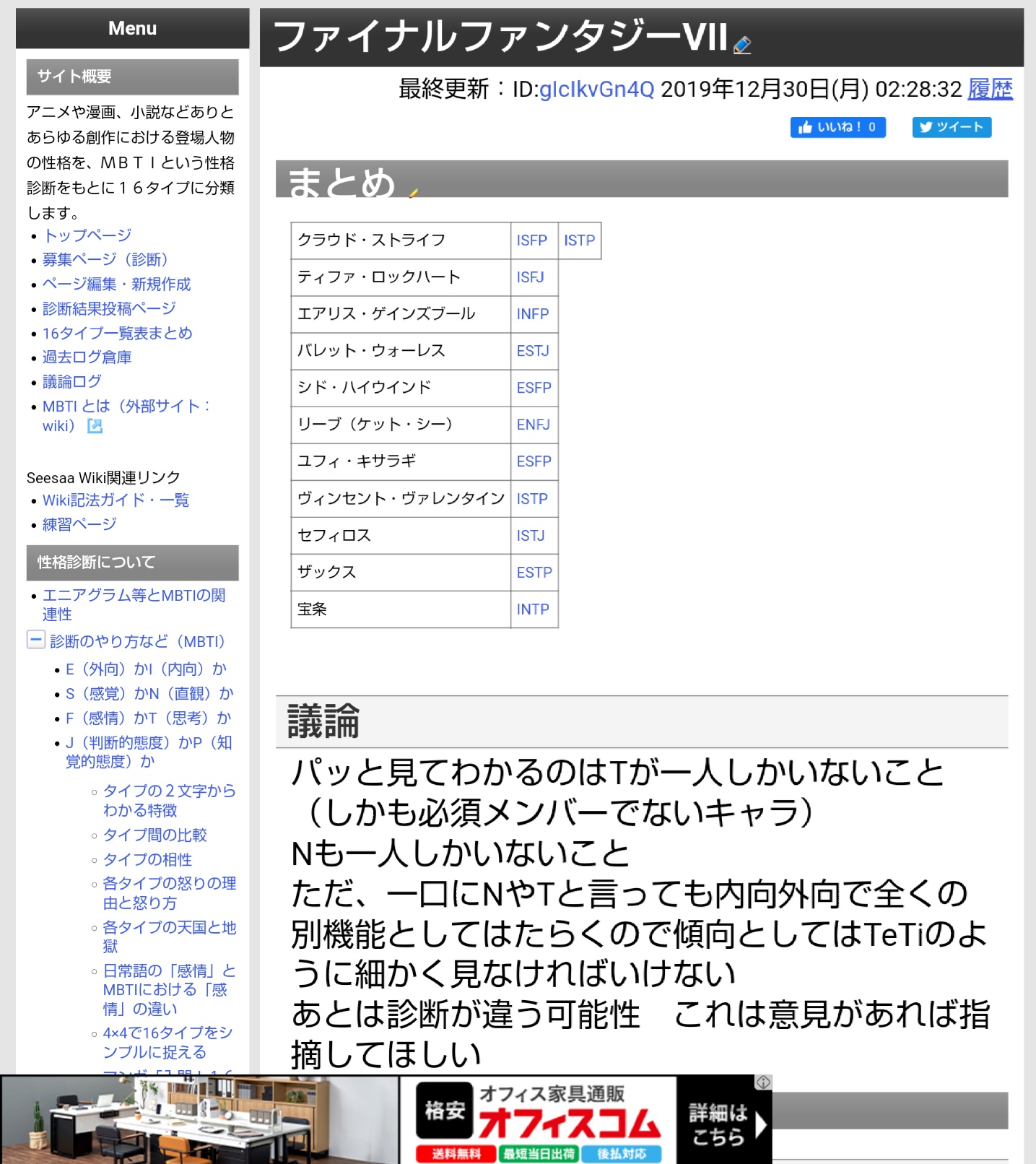Open 4×4で16タイプをシンプルに捉える link
This screenshot has height=1164, width=1036.
pos(168,1042)
